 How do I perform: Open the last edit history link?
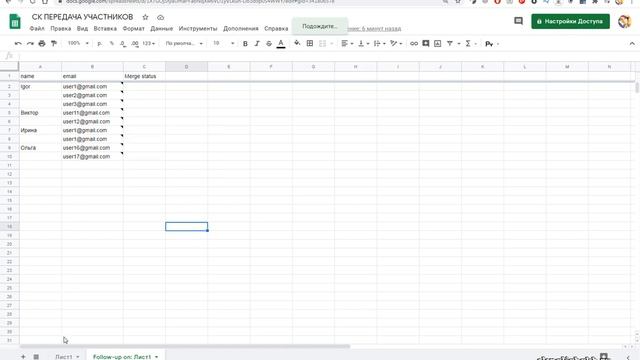(374, 29)
